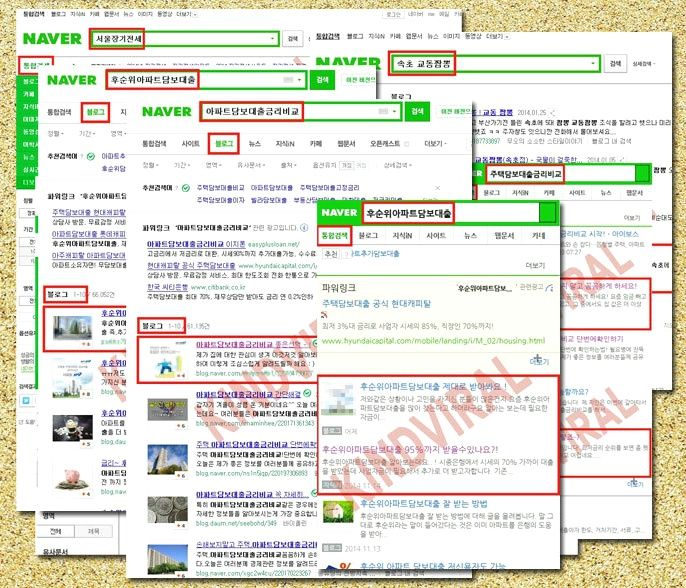Select 지식iN tab in mobile 후순위아파트담보대출 window
This screenshot has width=686, height=588.
click(x=402, y=236)
